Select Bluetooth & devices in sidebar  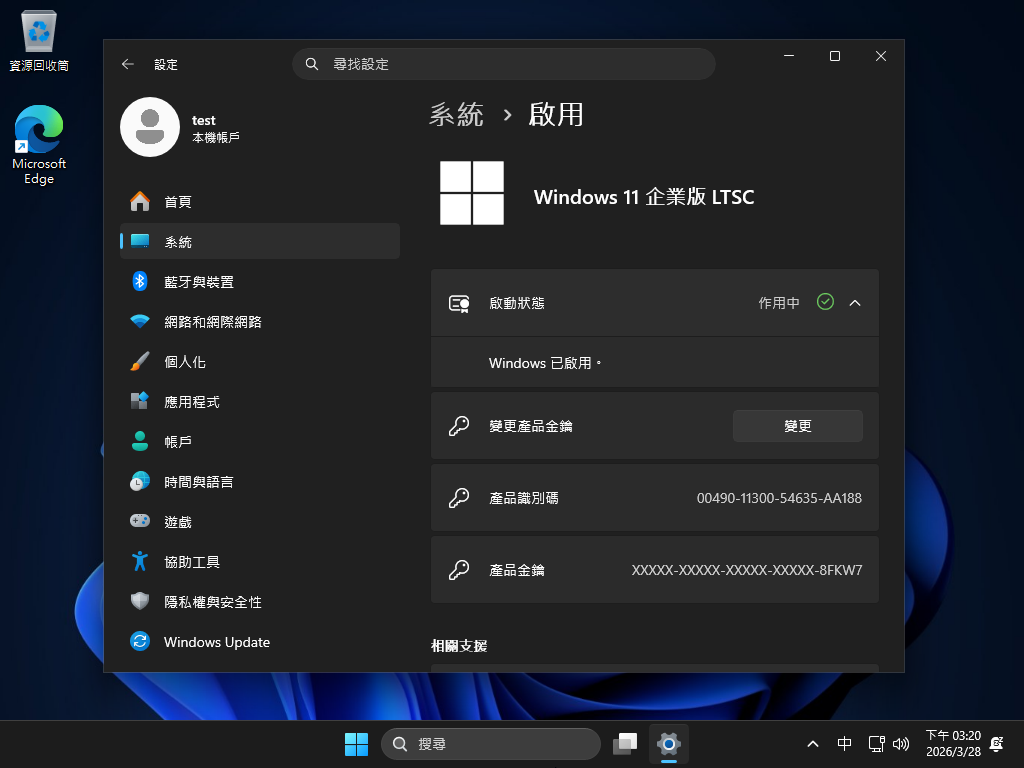[x=199, y=282]
